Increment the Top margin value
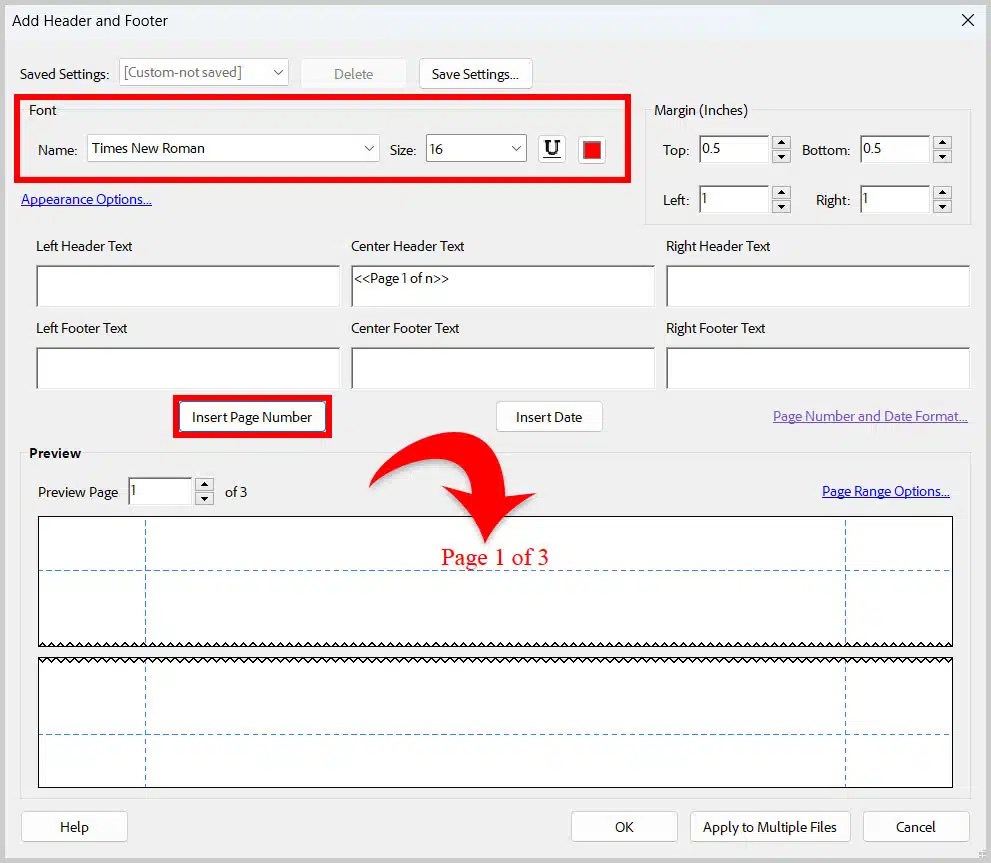This screenshot has width=991, height=863. coord(781,143)
